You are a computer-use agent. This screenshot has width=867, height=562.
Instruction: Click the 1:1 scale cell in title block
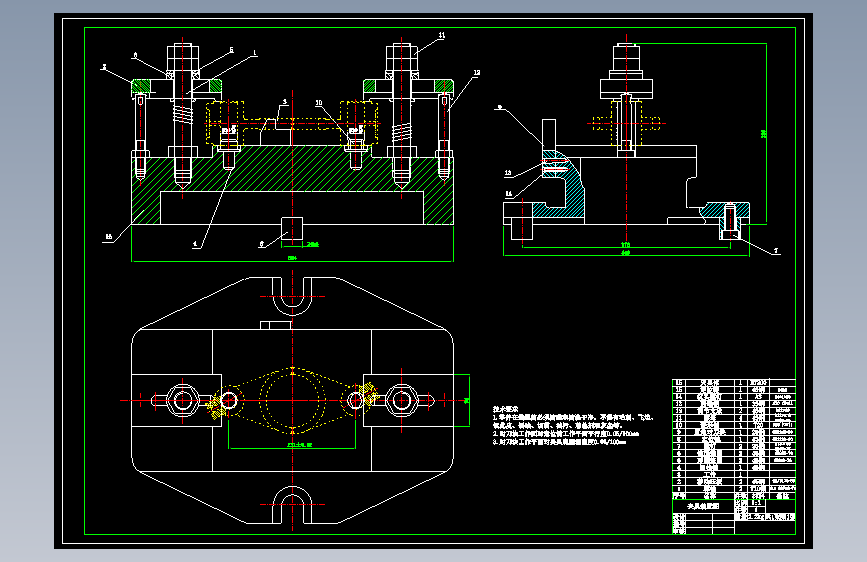[x=756, y=503]
